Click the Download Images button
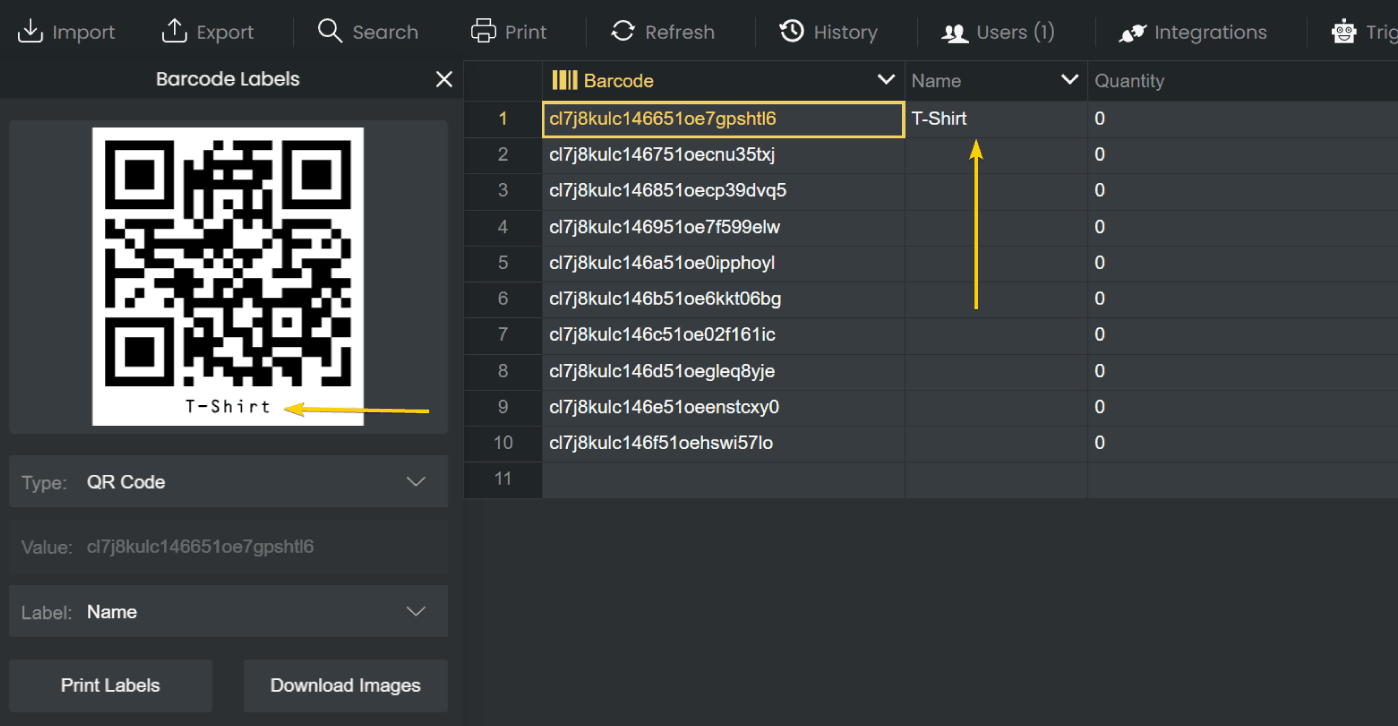 pos(345,685)
